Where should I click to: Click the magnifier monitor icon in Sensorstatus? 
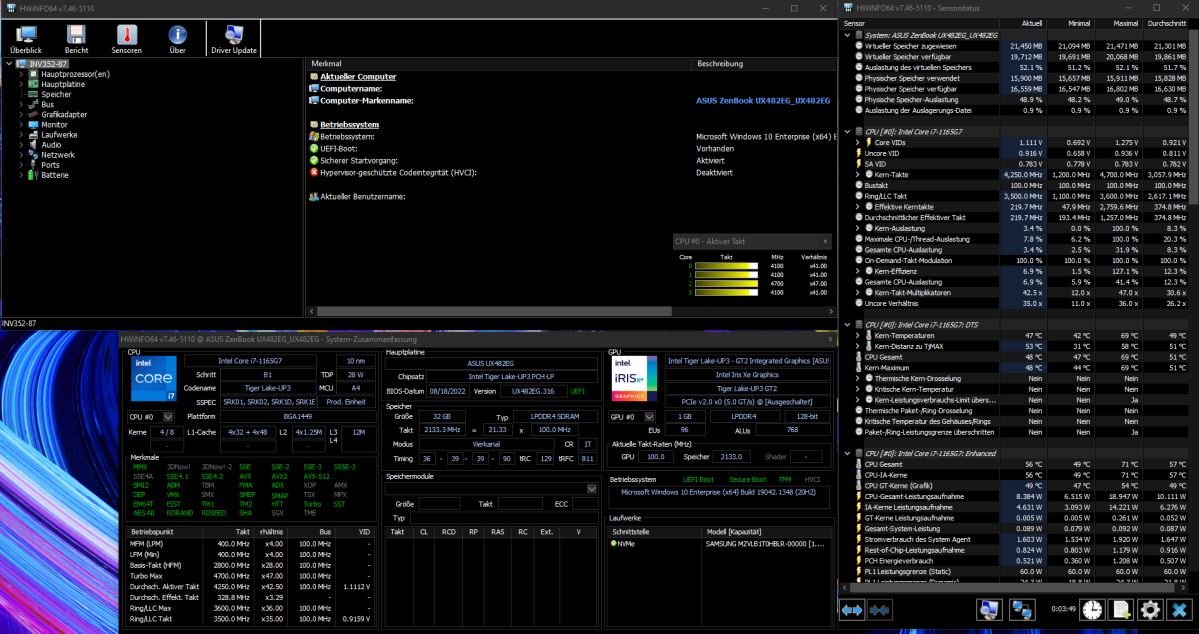pyautogui.click(x=989, y=610)
